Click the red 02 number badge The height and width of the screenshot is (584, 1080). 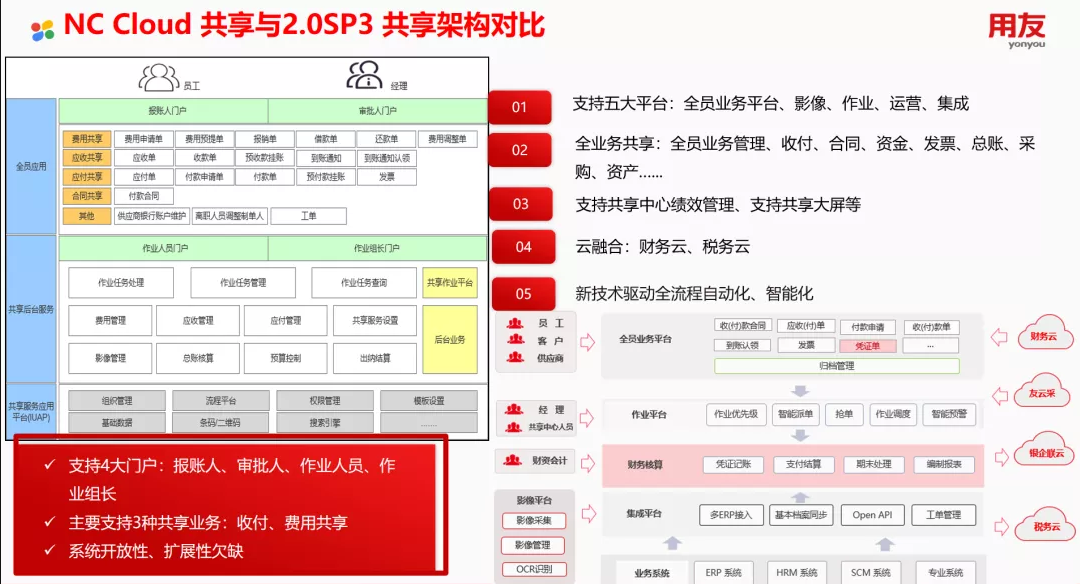pyautogui.click(x=520, y=150)
